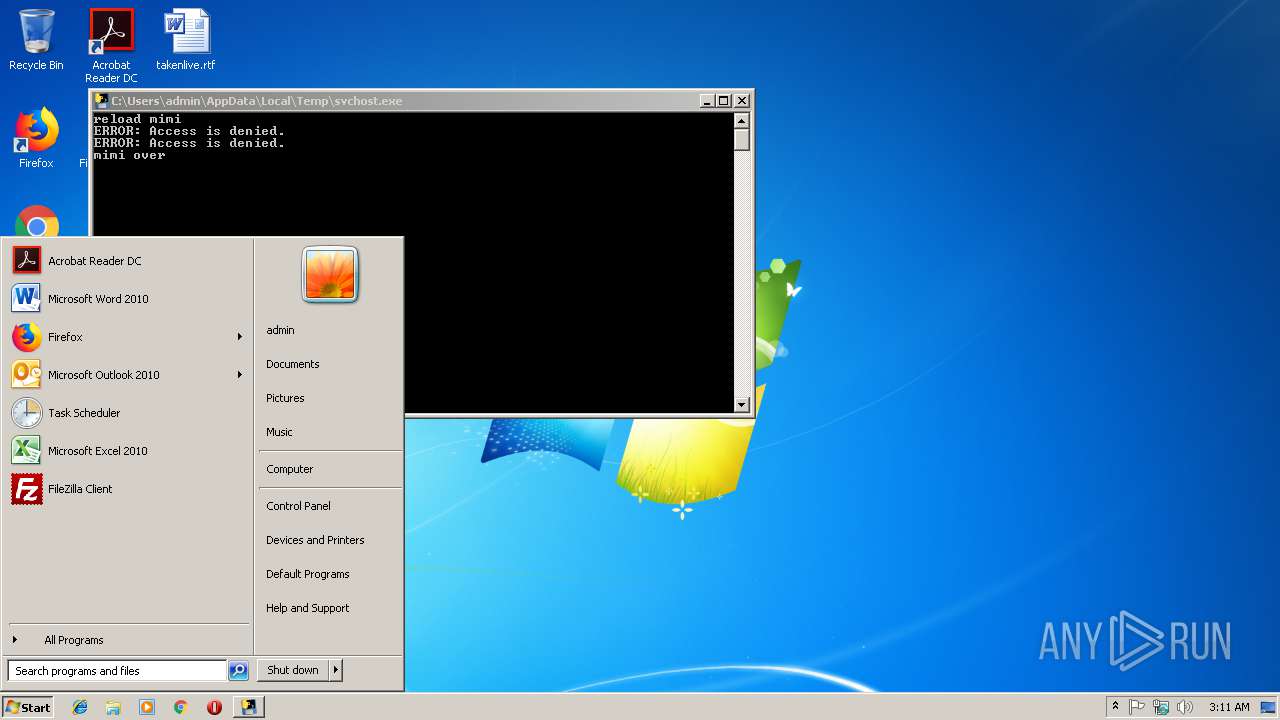Click the search magnifier button
Viewport: 1280px width, 720px height.
point(238,671)
